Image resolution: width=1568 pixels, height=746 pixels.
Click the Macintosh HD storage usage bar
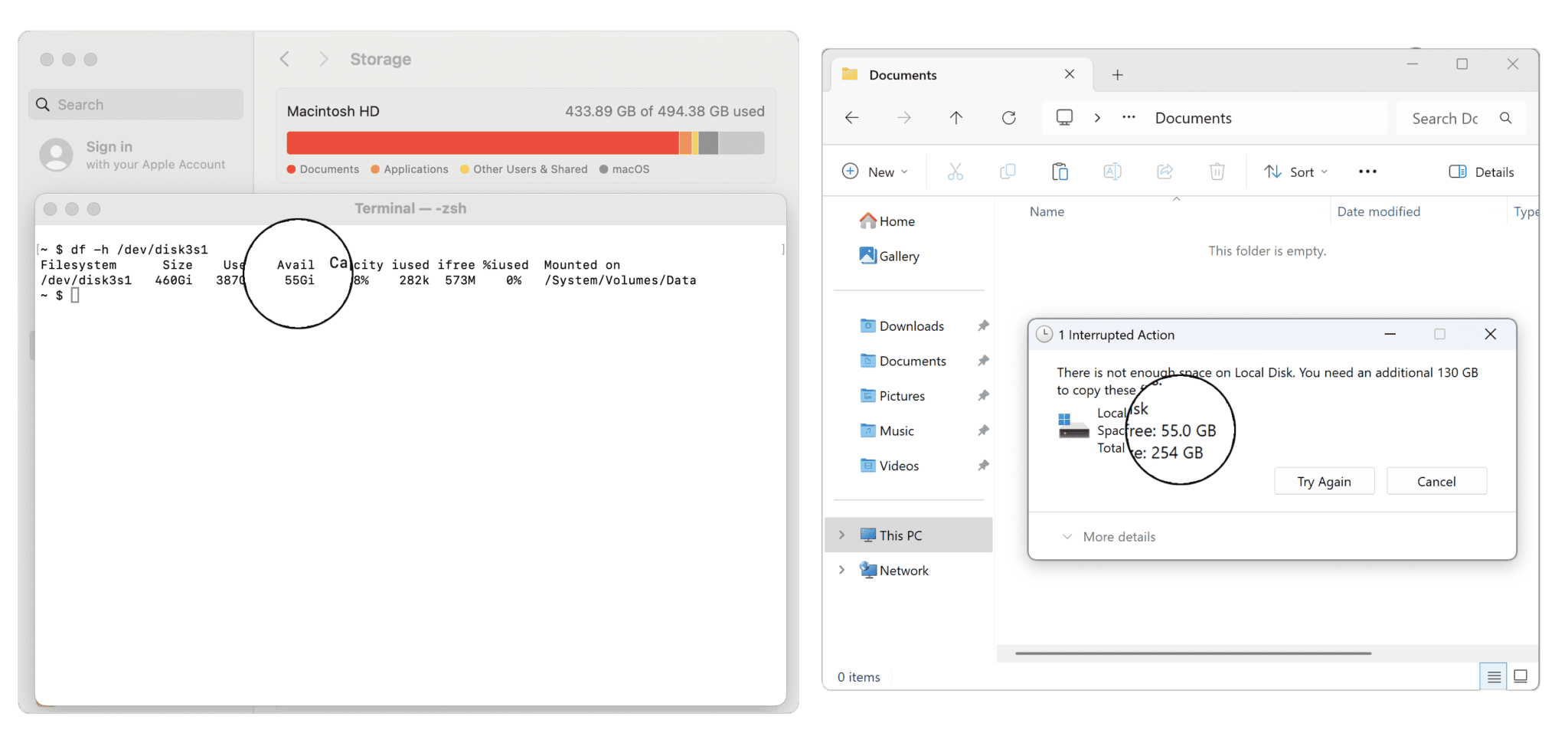tap(525, 142)
